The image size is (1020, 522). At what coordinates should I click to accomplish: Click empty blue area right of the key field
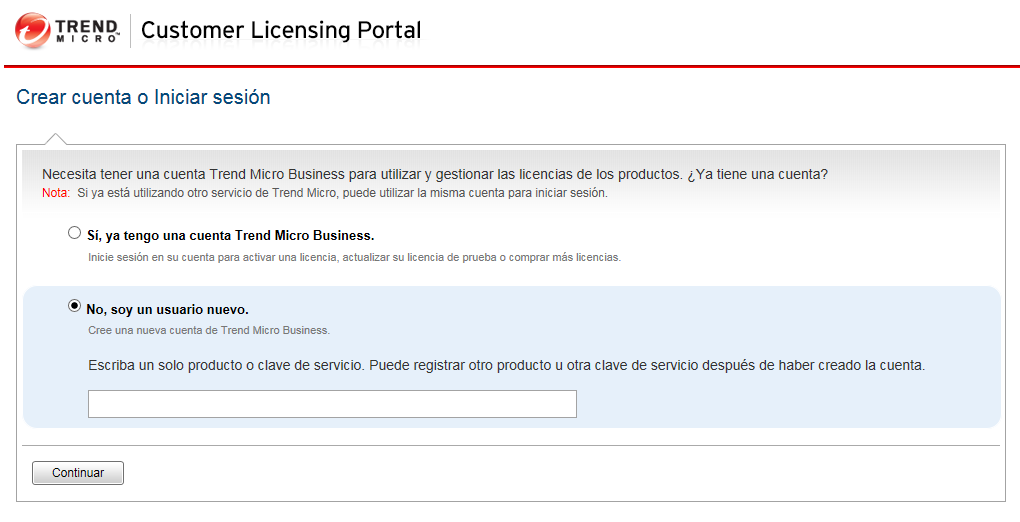tap(780, 404)
